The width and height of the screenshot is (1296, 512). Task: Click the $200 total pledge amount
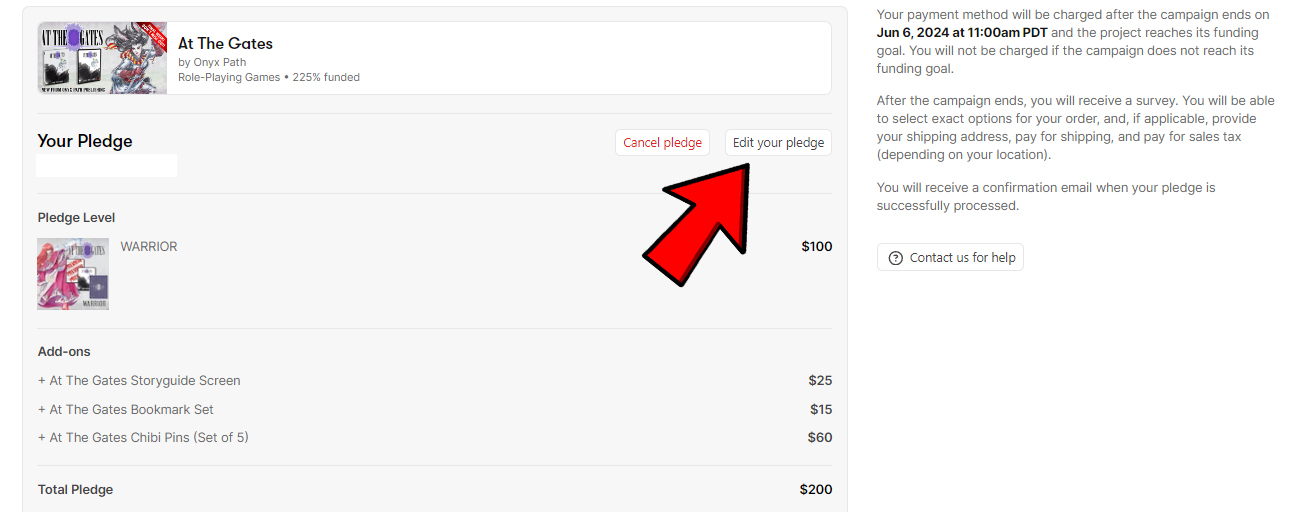[815, 490]
